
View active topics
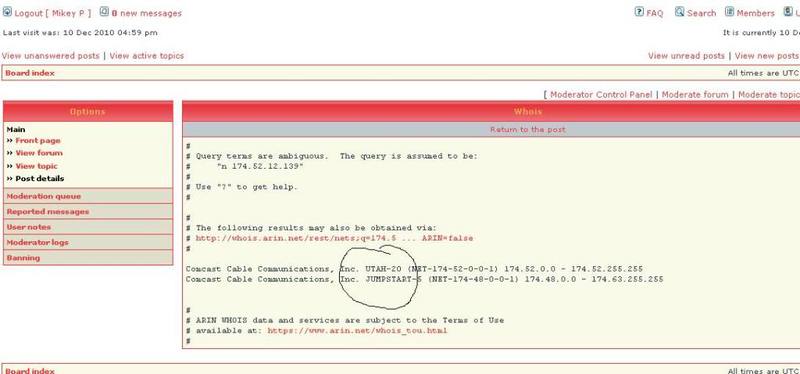146,56
